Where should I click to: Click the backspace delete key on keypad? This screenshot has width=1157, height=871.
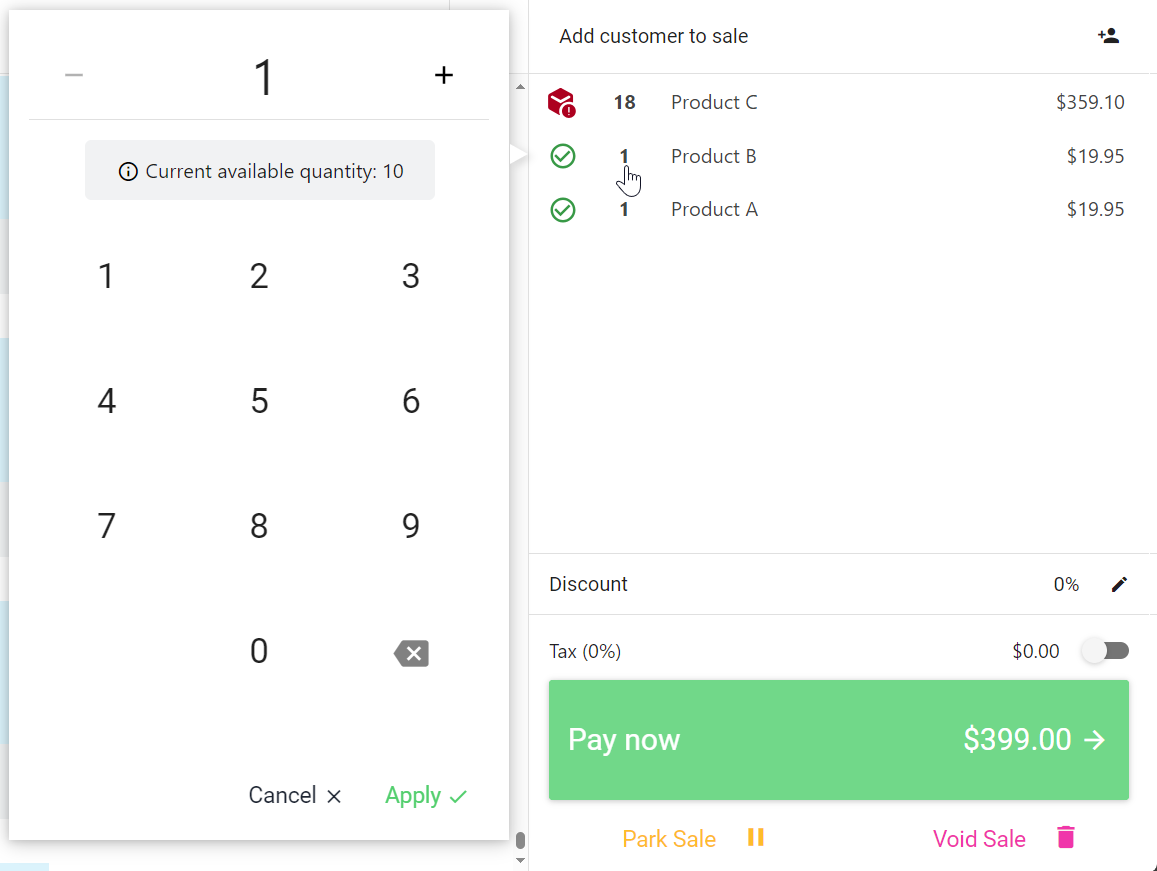point(411,653)
